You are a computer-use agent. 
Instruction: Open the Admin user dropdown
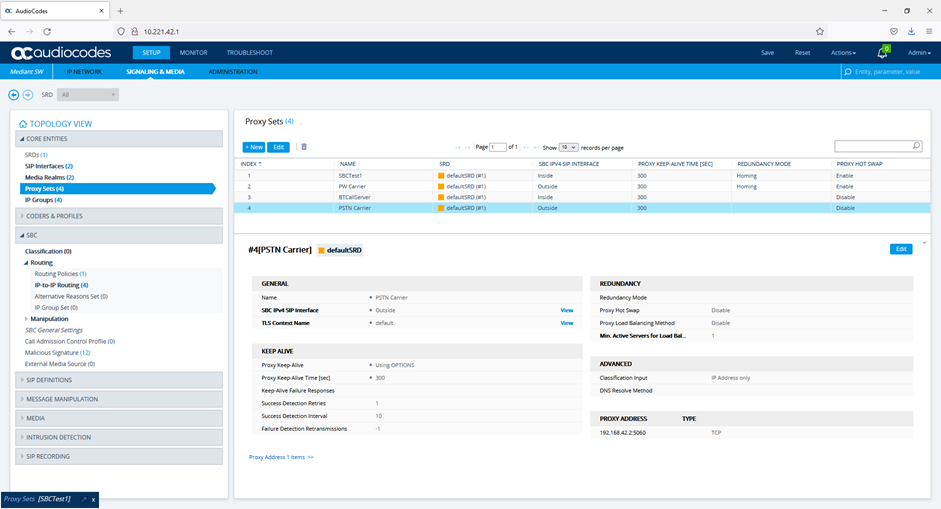click(919, 53)
